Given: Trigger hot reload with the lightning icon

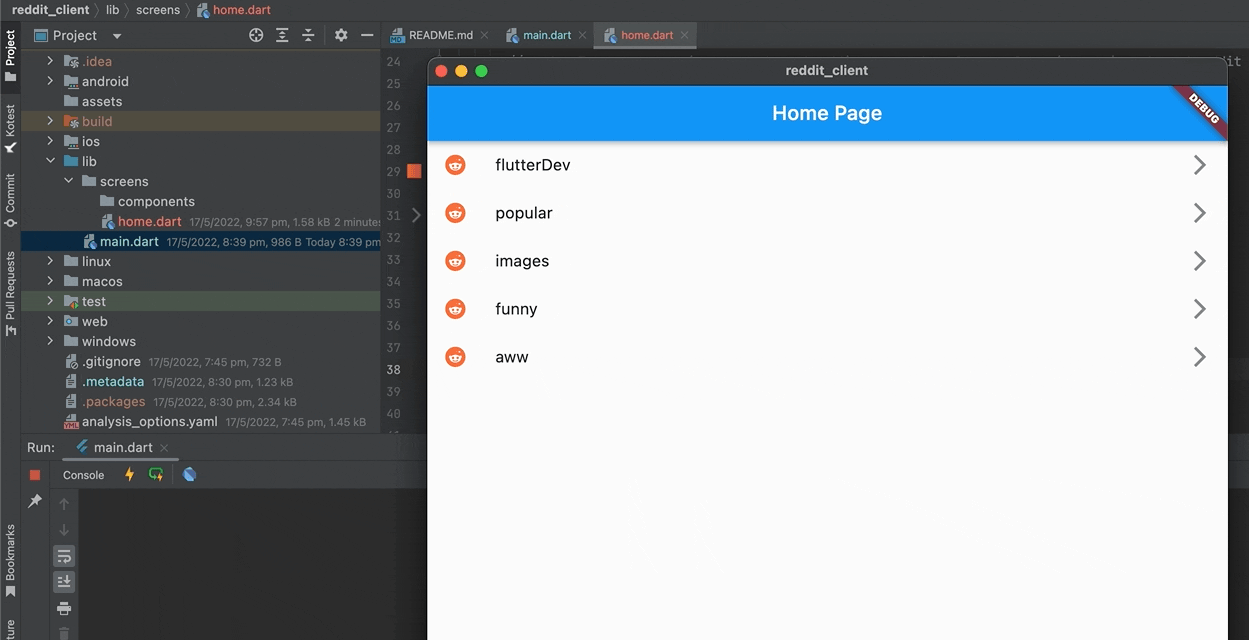Looking at the screenshot, I should pyautogui.click(x=127, y=475).
